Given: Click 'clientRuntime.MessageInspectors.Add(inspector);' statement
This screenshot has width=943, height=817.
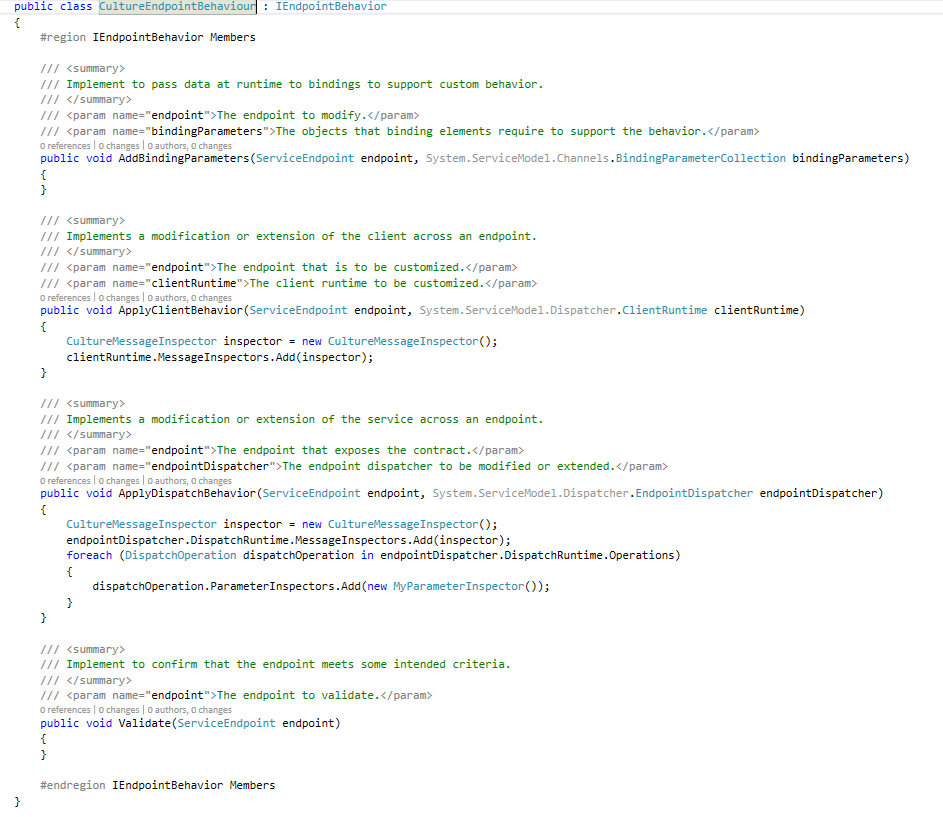Looking at the screenshot, I should pyautogui.click(x=220, y=357).
